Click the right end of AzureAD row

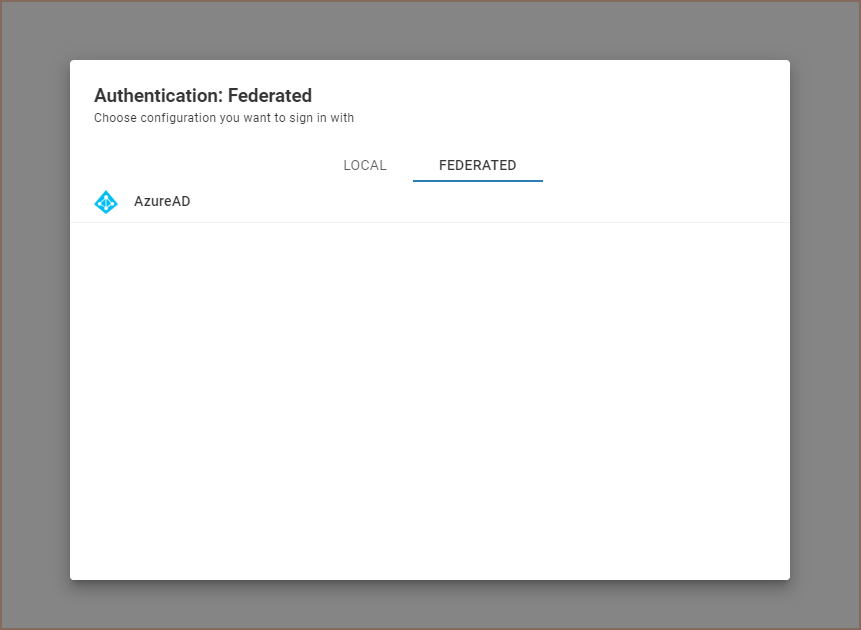(760, 202)
